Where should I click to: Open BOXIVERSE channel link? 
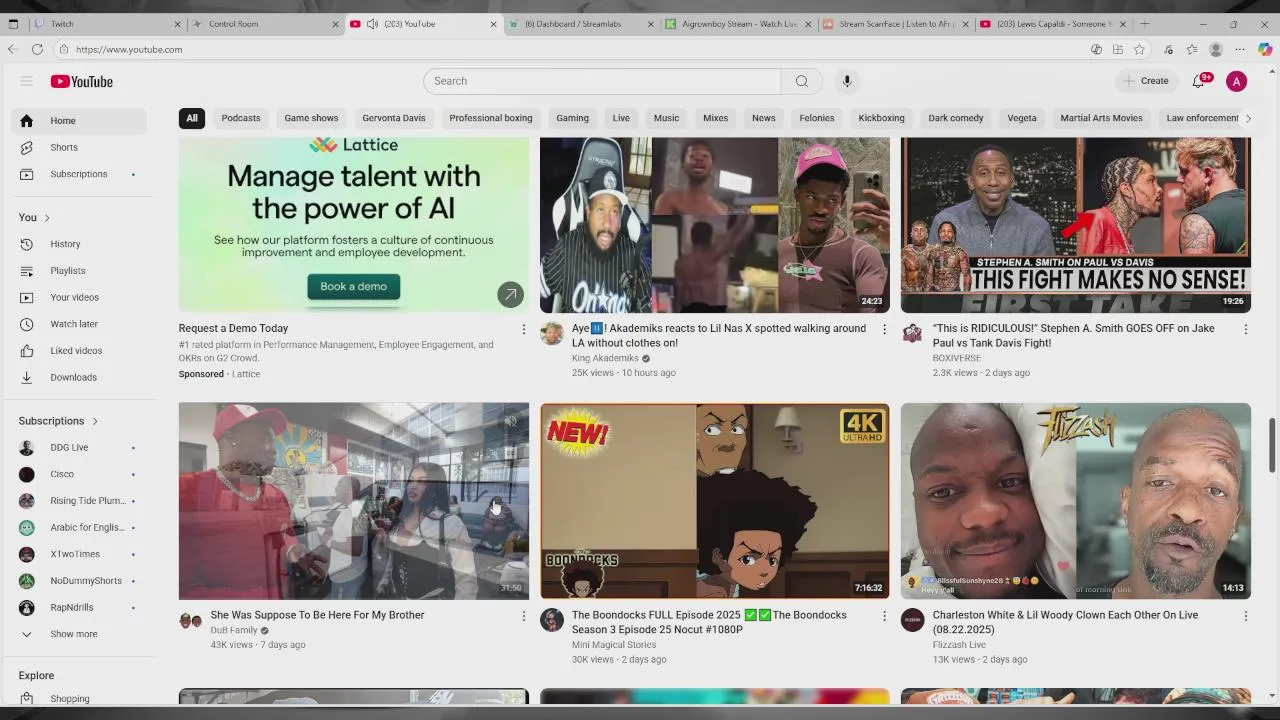tap(957, 358)
